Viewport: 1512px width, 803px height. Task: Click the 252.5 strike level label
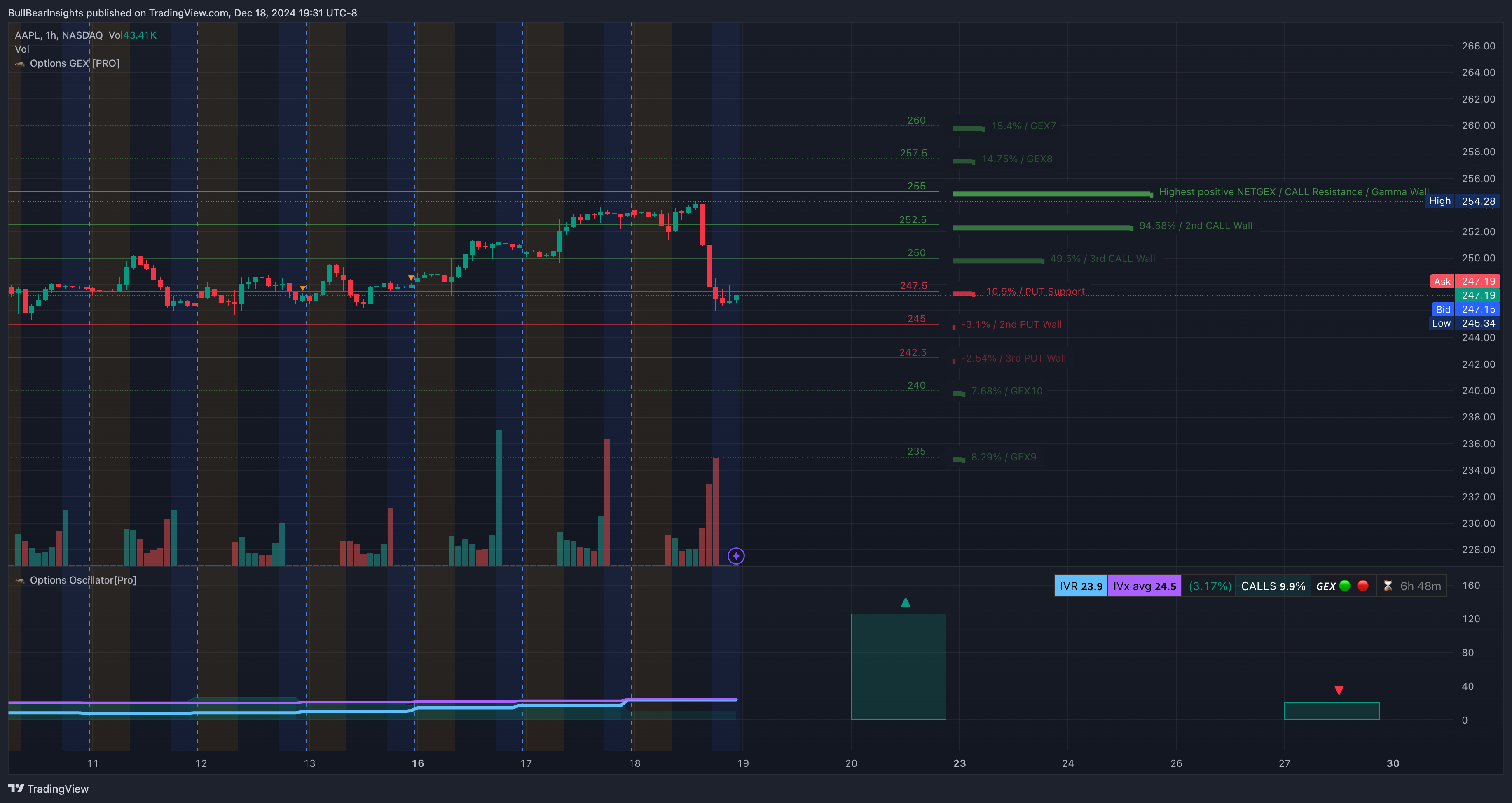click(x=913, y=220)
